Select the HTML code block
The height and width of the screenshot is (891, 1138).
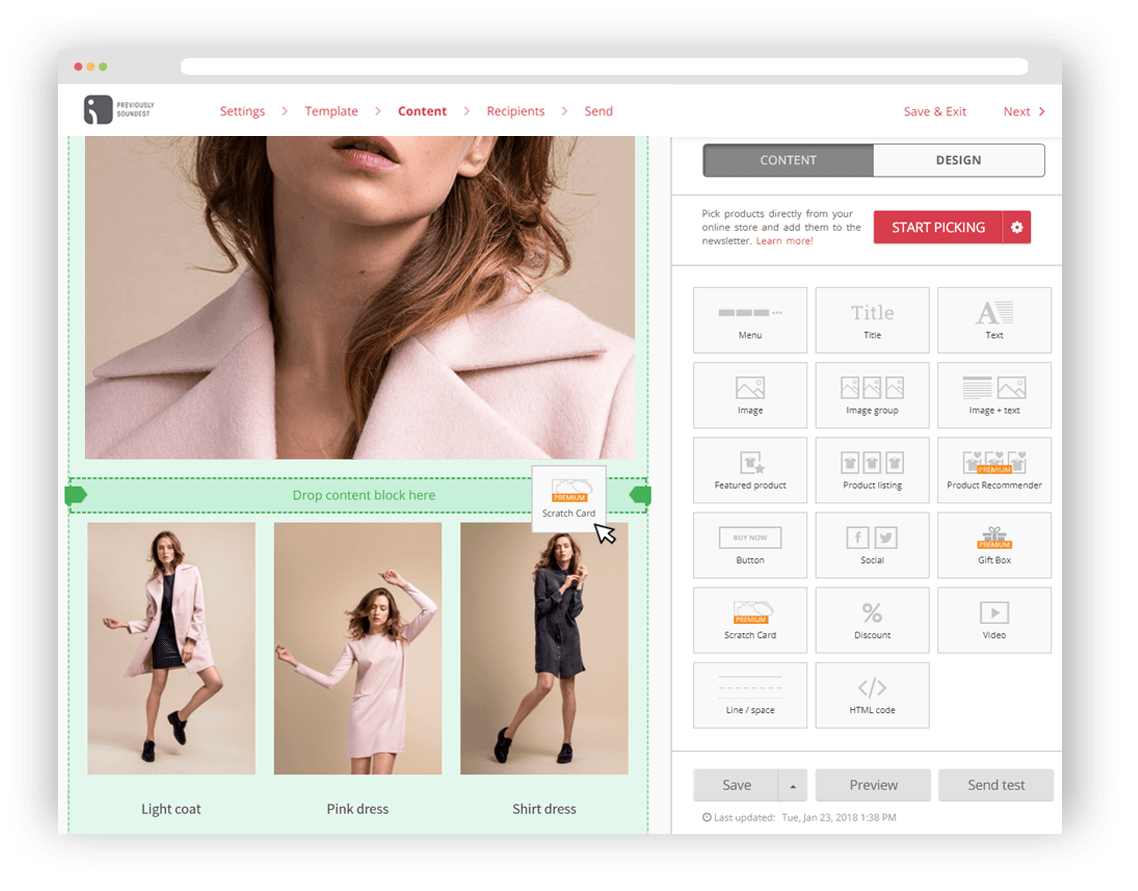872,695
